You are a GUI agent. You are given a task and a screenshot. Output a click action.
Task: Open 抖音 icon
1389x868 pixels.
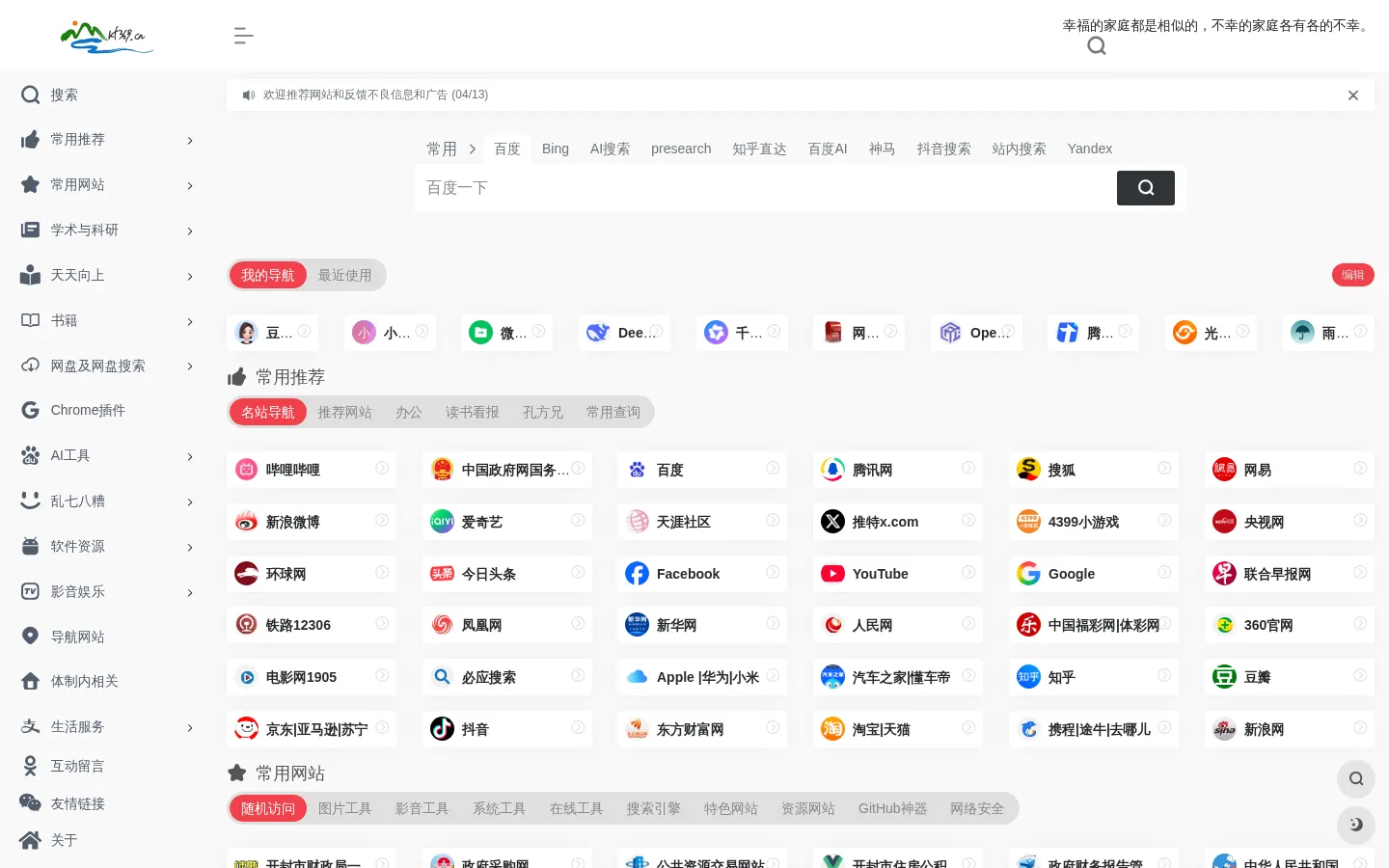pyautogui.click(x=442, y=729)
